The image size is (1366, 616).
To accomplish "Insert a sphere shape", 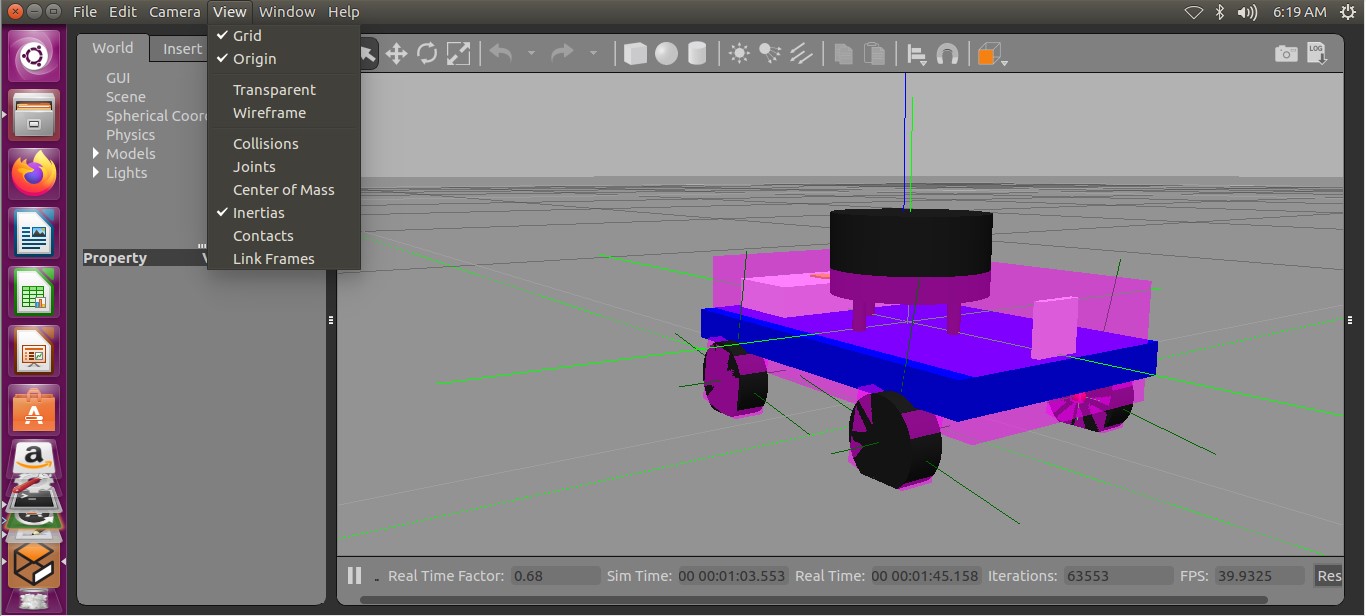I will point(666,54).
